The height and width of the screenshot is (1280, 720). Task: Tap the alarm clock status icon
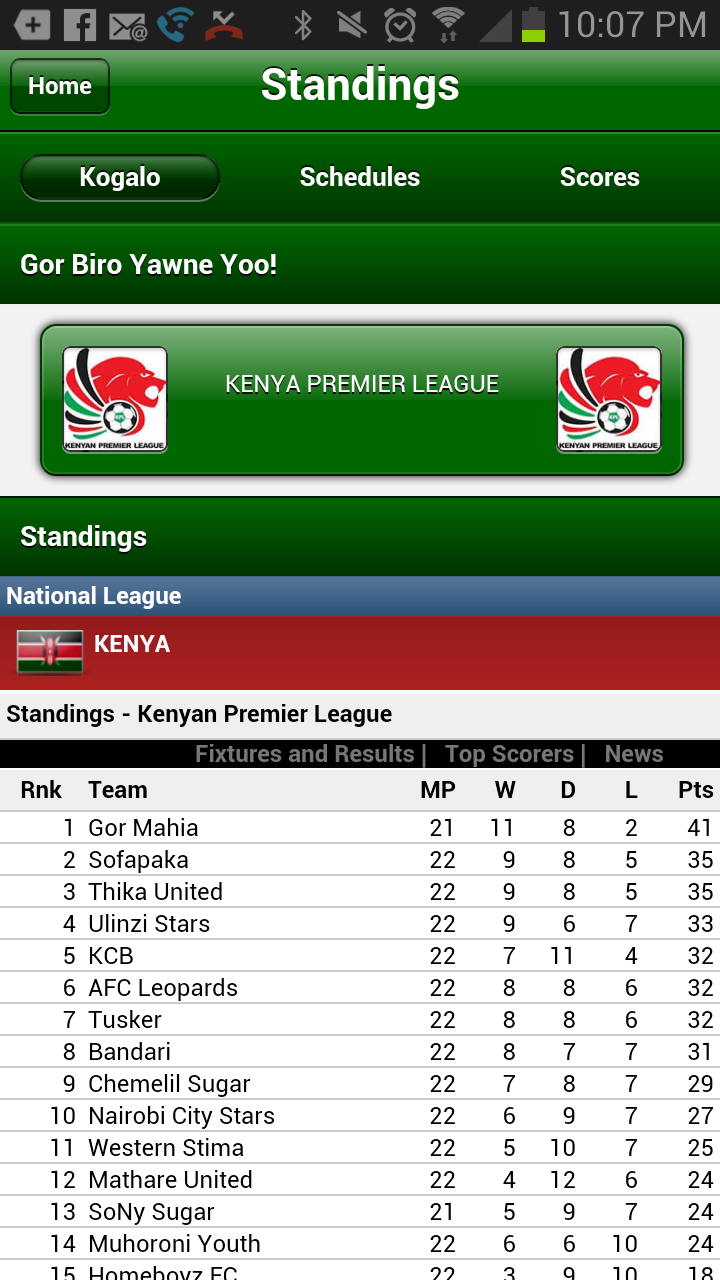point(400,24)
